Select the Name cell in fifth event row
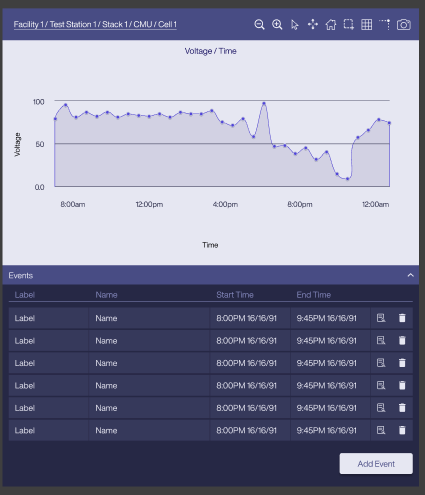 click(149, 408)
